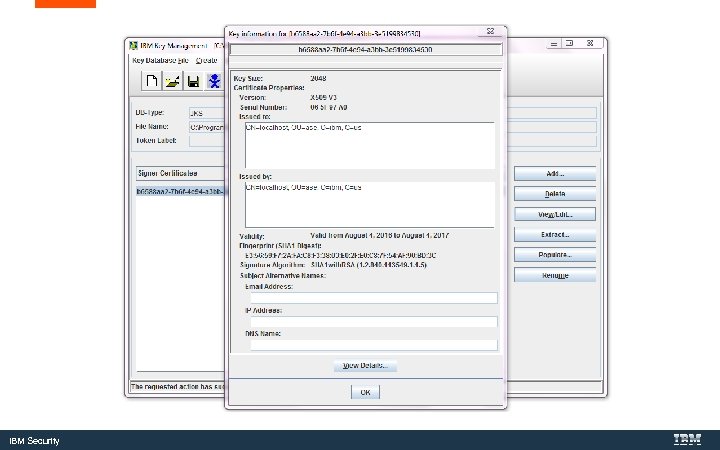720x450 pixels.
Task: Open the Key Database File menu
Action: coord(160,61)
